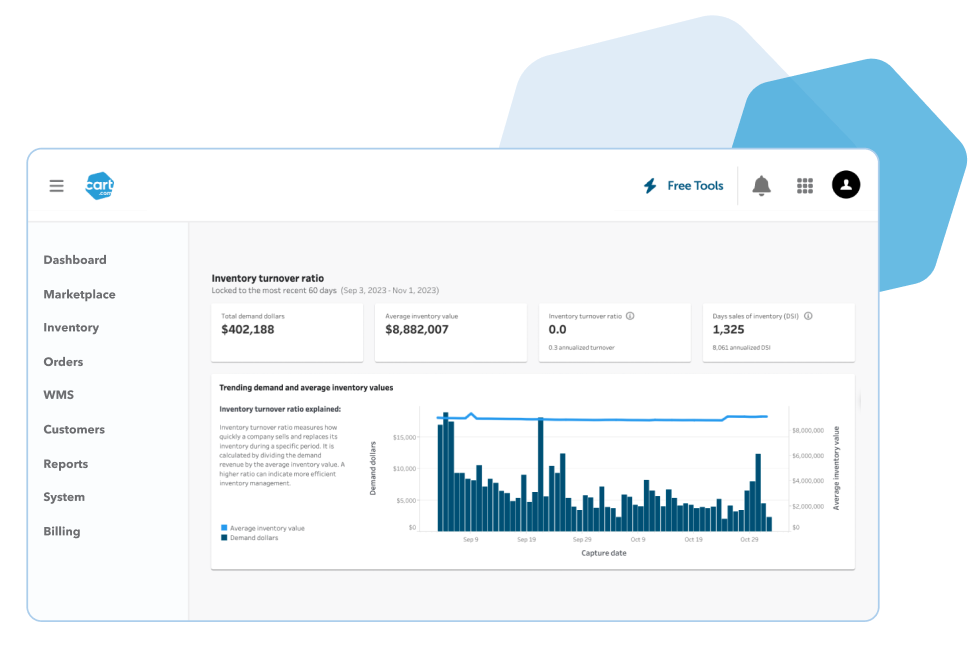Screen dimensions: 971x665
Task: Click the Trending demand and average inventory values title
Action: tap(306, 388)
